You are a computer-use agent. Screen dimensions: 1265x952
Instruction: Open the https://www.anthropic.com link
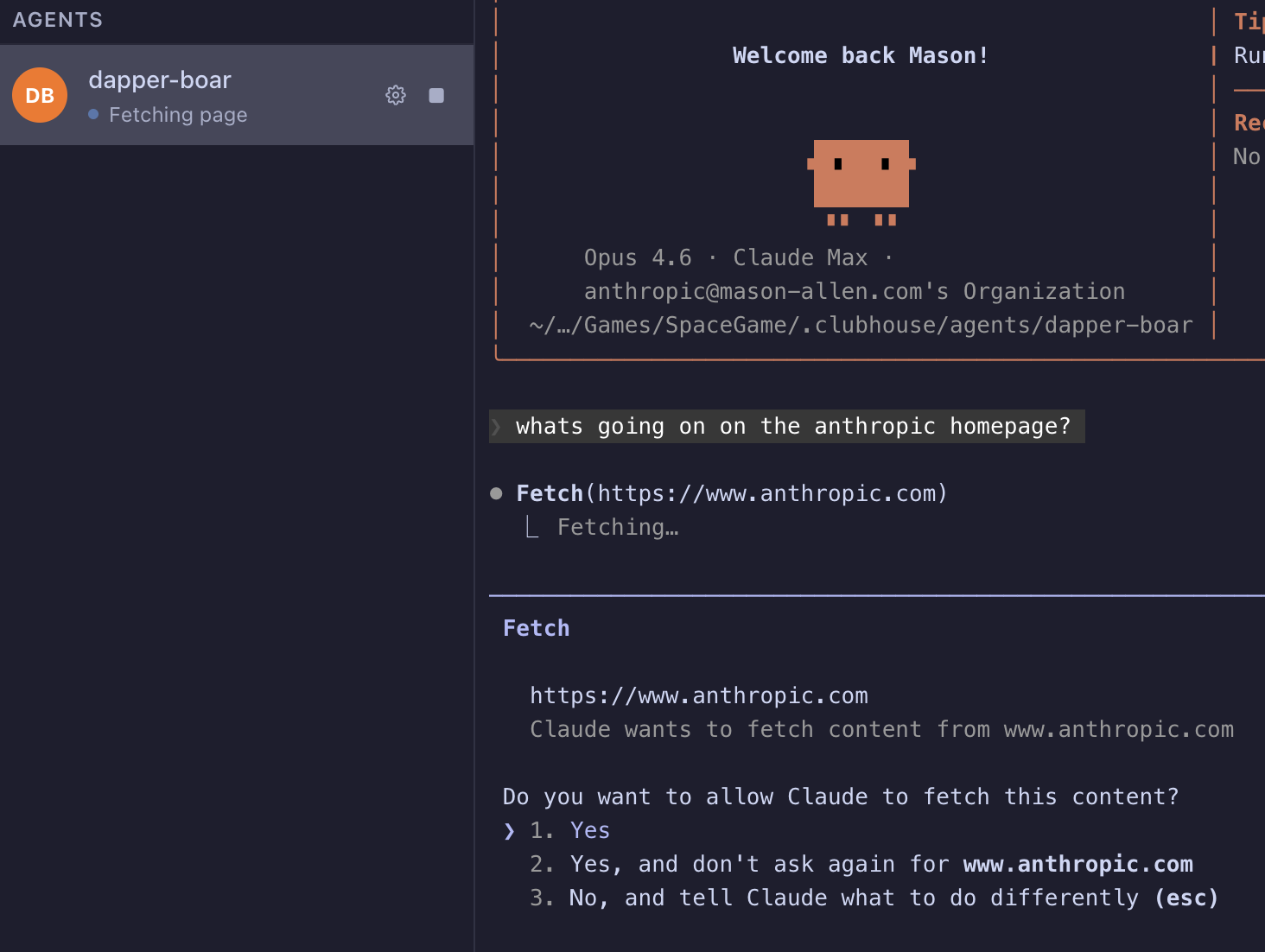click(x=698, y=695)
